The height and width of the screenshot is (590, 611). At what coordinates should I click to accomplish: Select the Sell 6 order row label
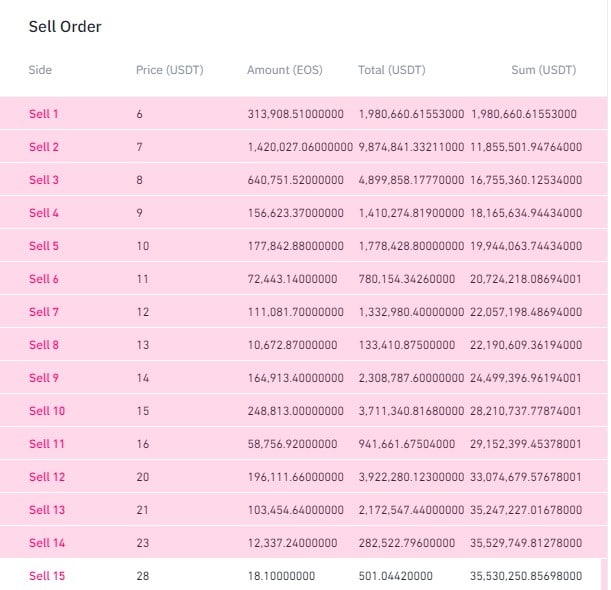click(x=44, y=279)
